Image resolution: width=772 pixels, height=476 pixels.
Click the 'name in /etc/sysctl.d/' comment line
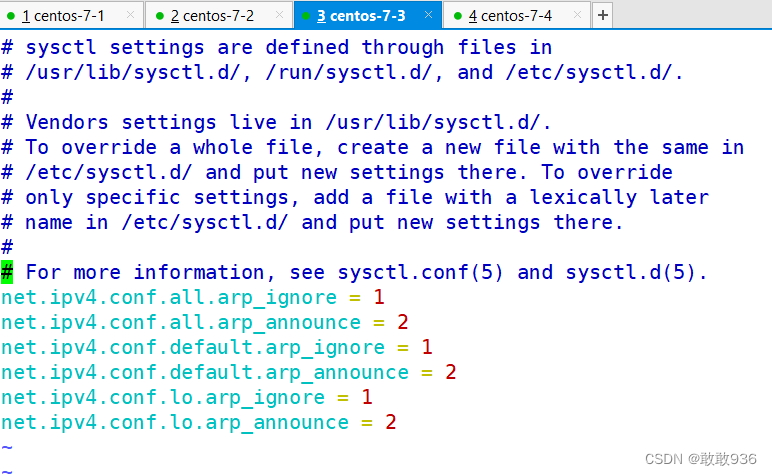(x=312, y=222)
